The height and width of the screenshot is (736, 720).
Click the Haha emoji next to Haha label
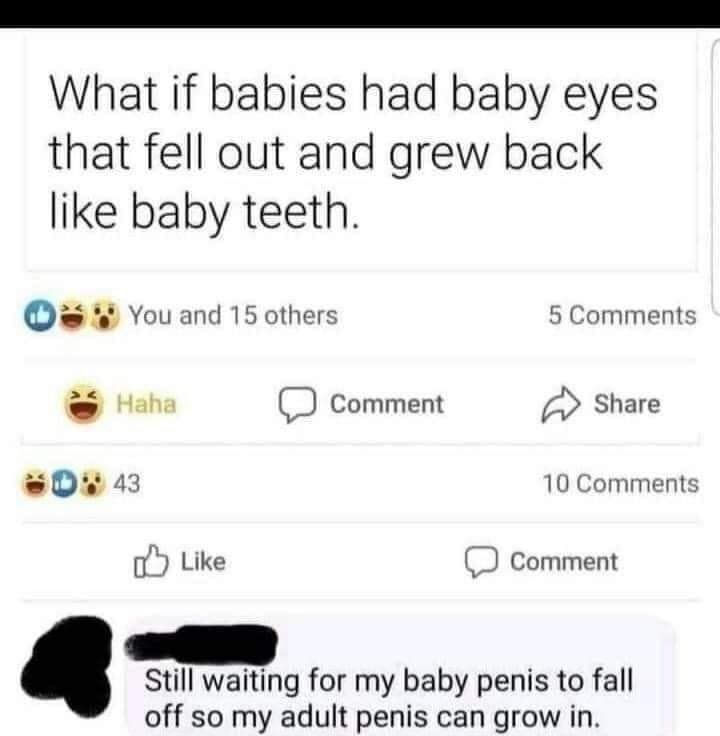85,404
